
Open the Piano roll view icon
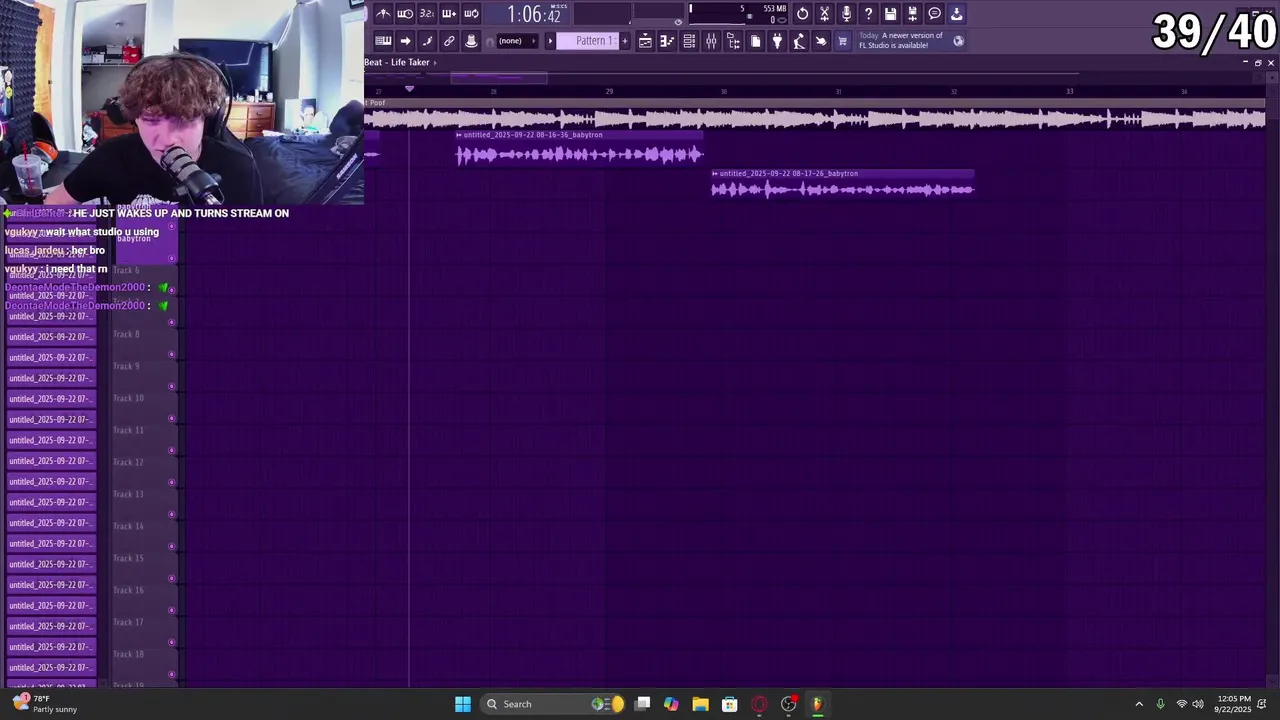[x=667, y=41]
